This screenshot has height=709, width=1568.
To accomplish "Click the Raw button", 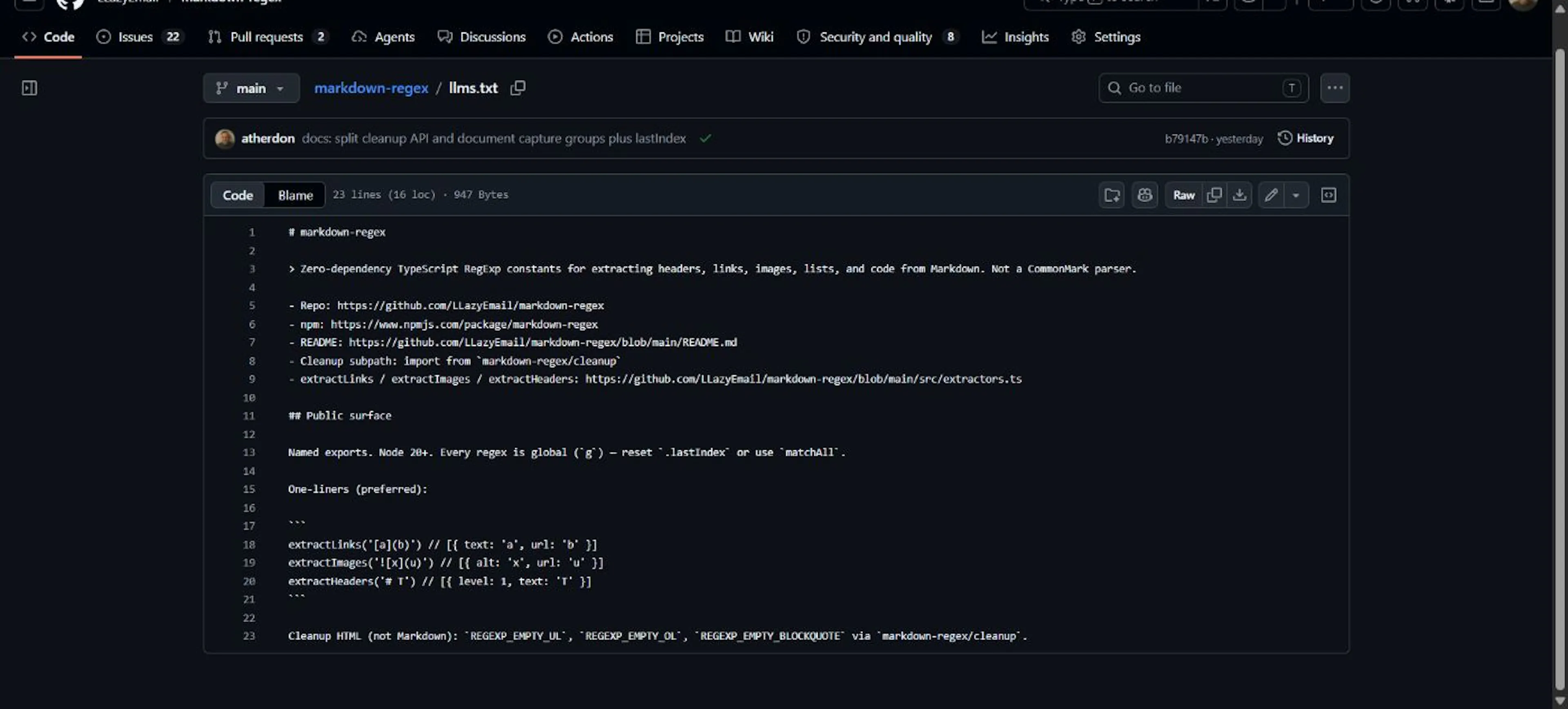I will [x=1183, y=195].
